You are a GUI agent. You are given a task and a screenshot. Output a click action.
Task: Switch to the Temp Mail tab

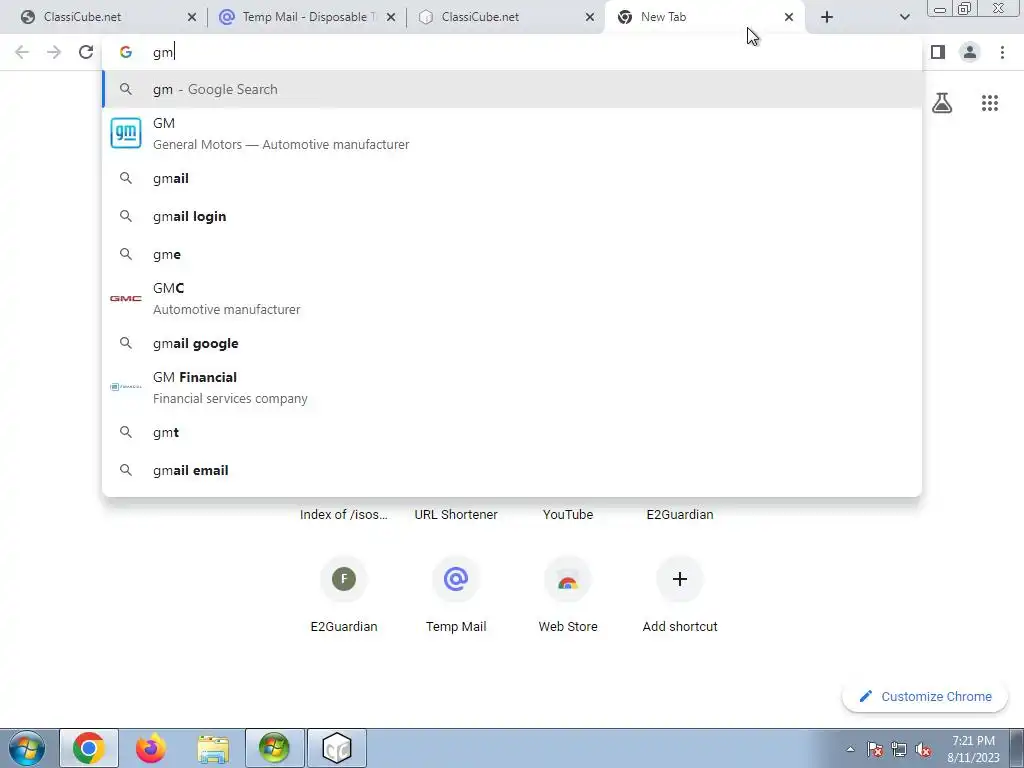click(x=307, y=17)
